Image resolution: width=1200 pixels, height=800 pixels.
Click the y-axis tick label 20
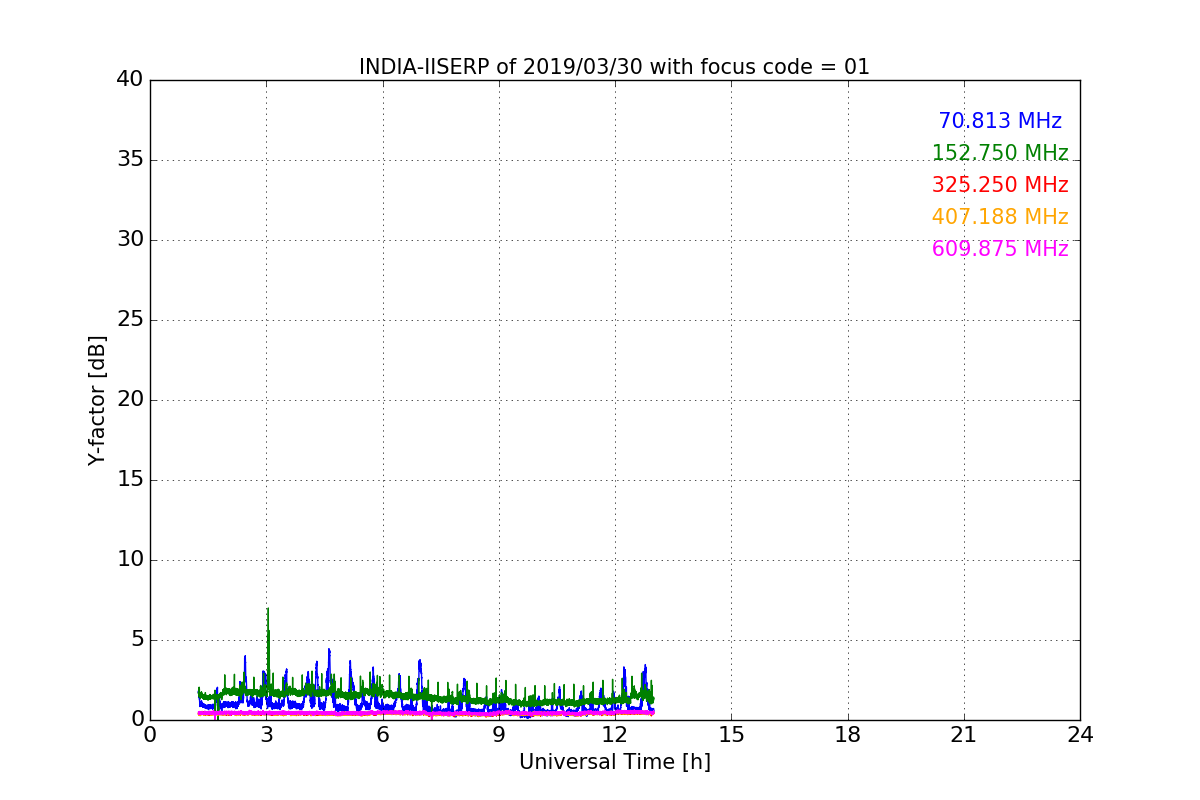click(x=130, y=400)
